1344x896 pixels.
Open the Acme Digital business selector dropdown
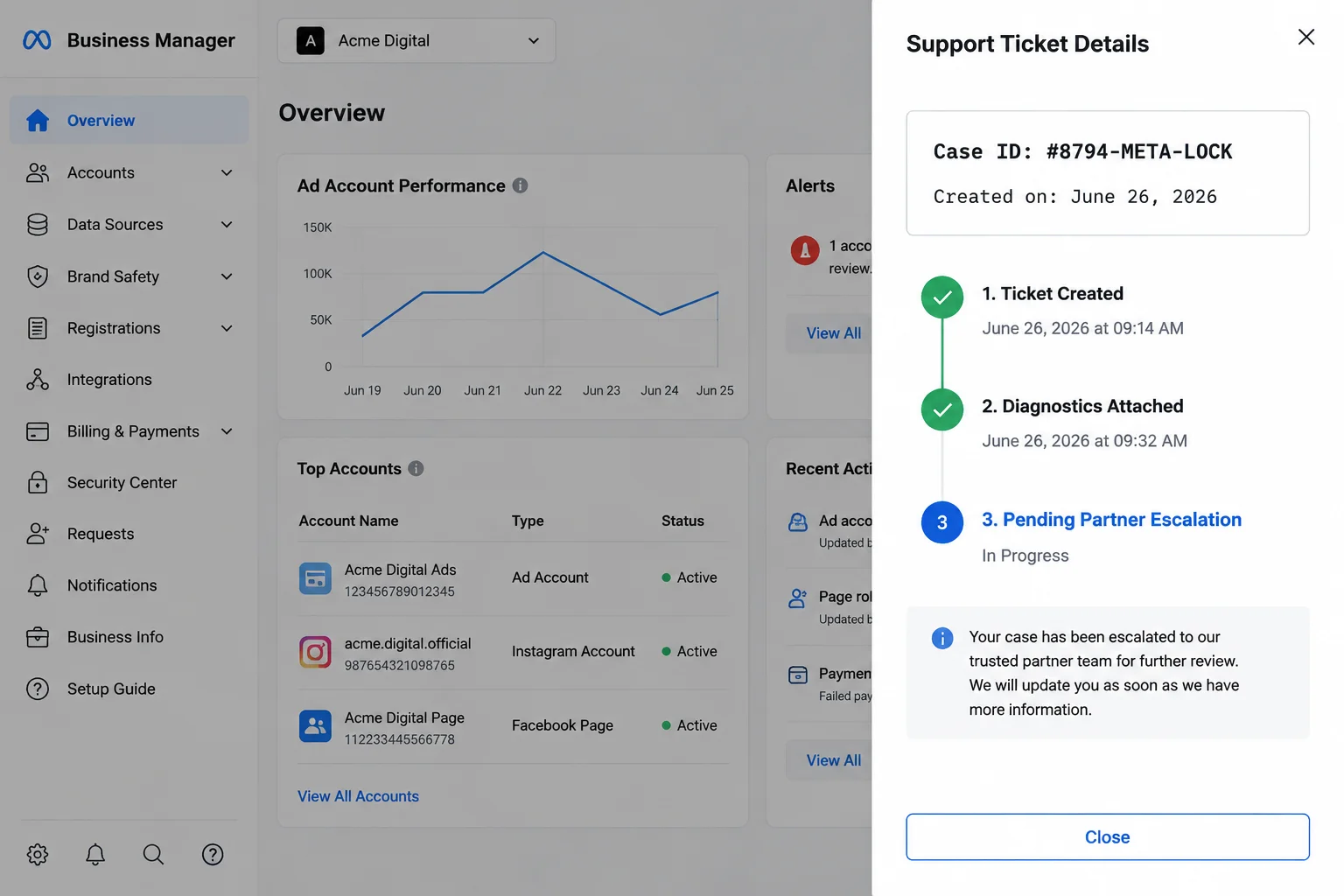(x=416, y=40)
